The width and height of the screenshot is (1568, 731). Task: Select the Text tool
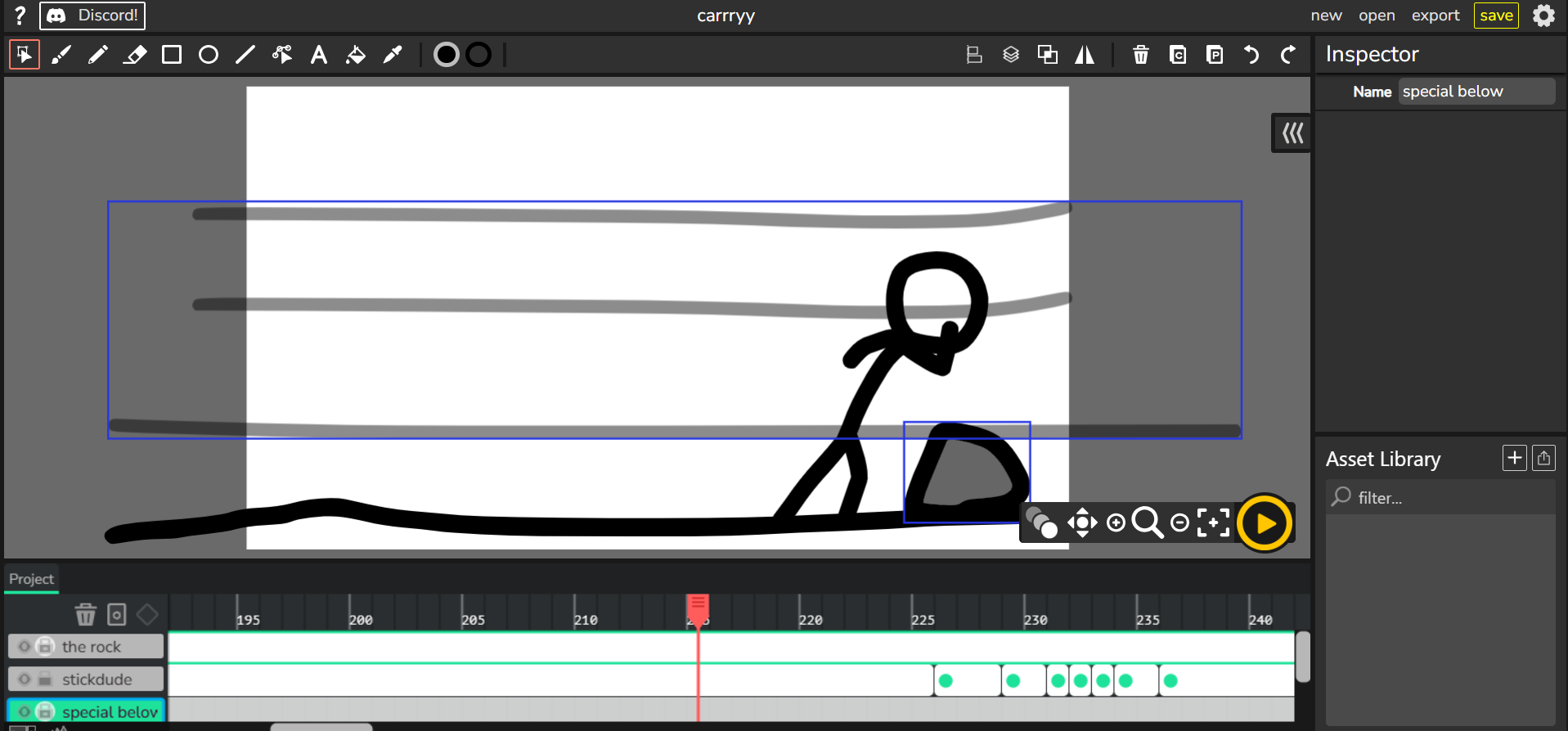coord(319,55)
